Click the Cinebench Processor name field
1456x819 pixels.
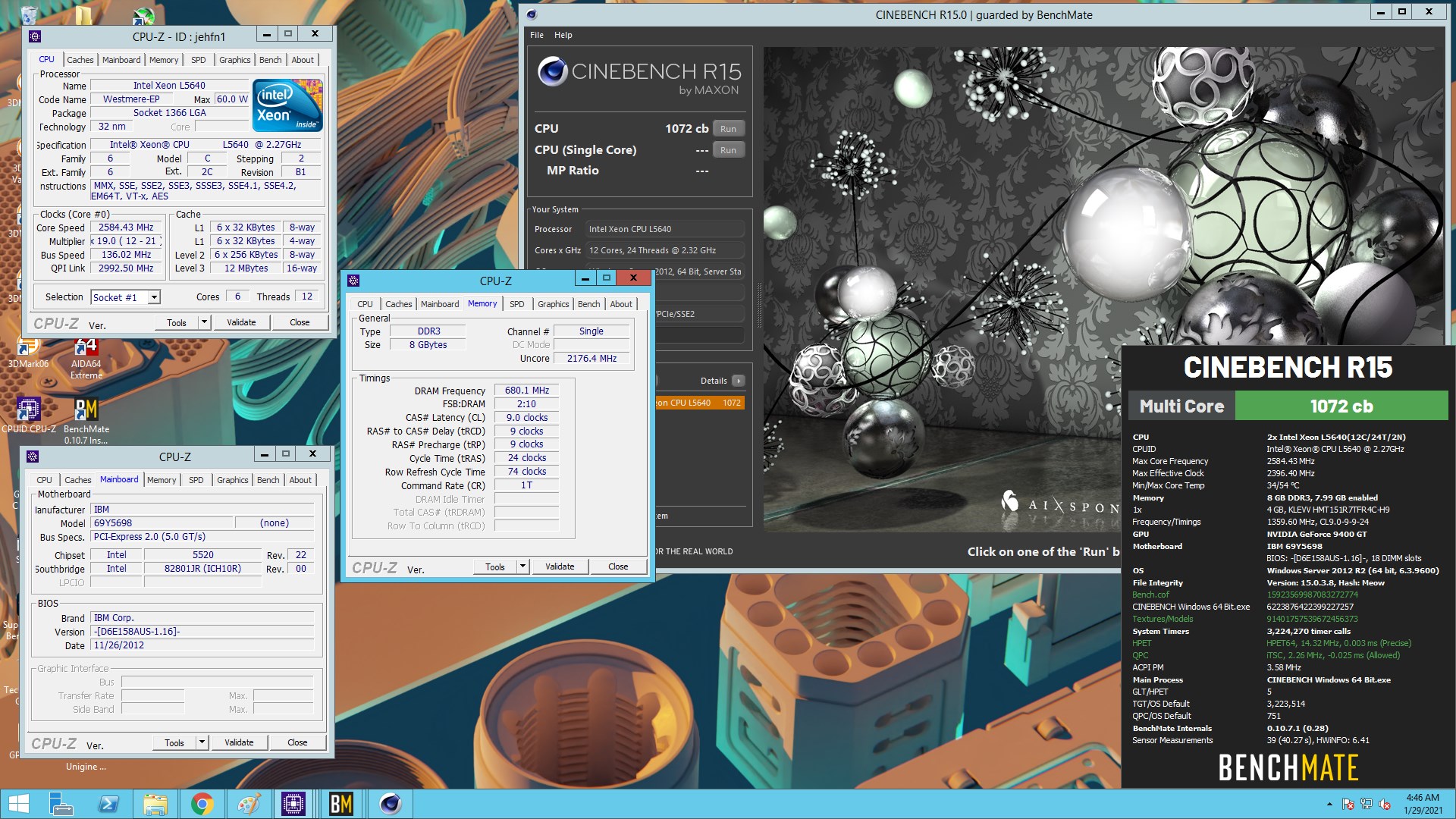[665, 229]
